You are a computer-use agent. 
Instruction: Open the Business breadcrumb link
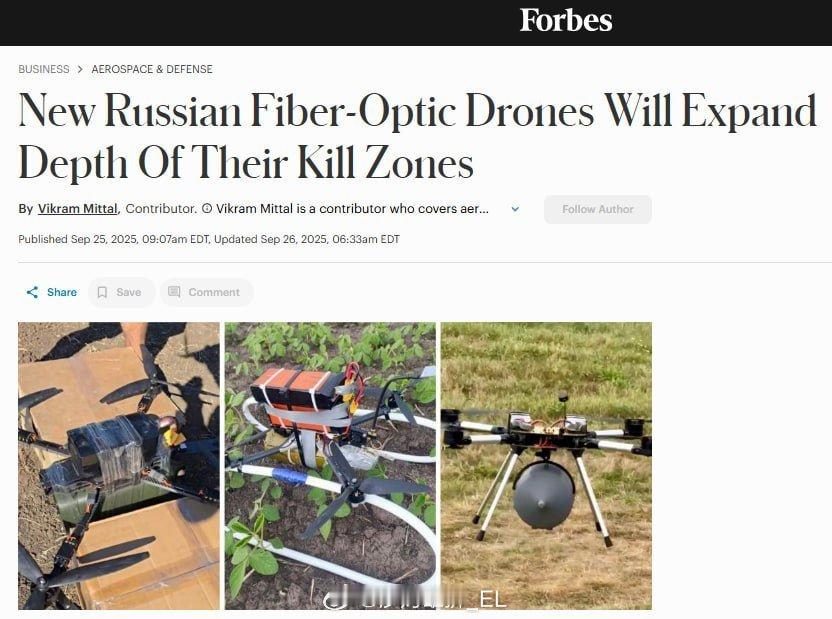click(44, 69)
